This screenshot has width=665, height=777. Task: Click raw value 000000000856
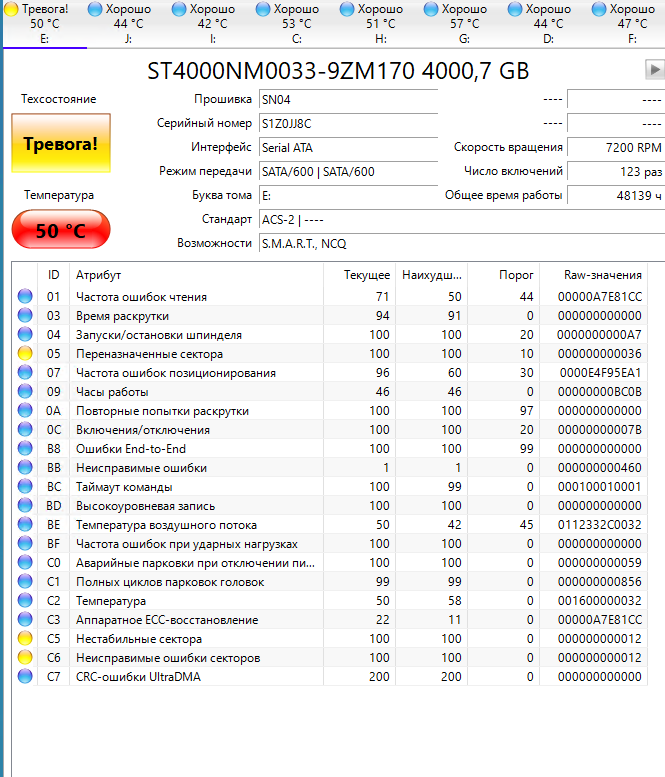pos(600,582)
